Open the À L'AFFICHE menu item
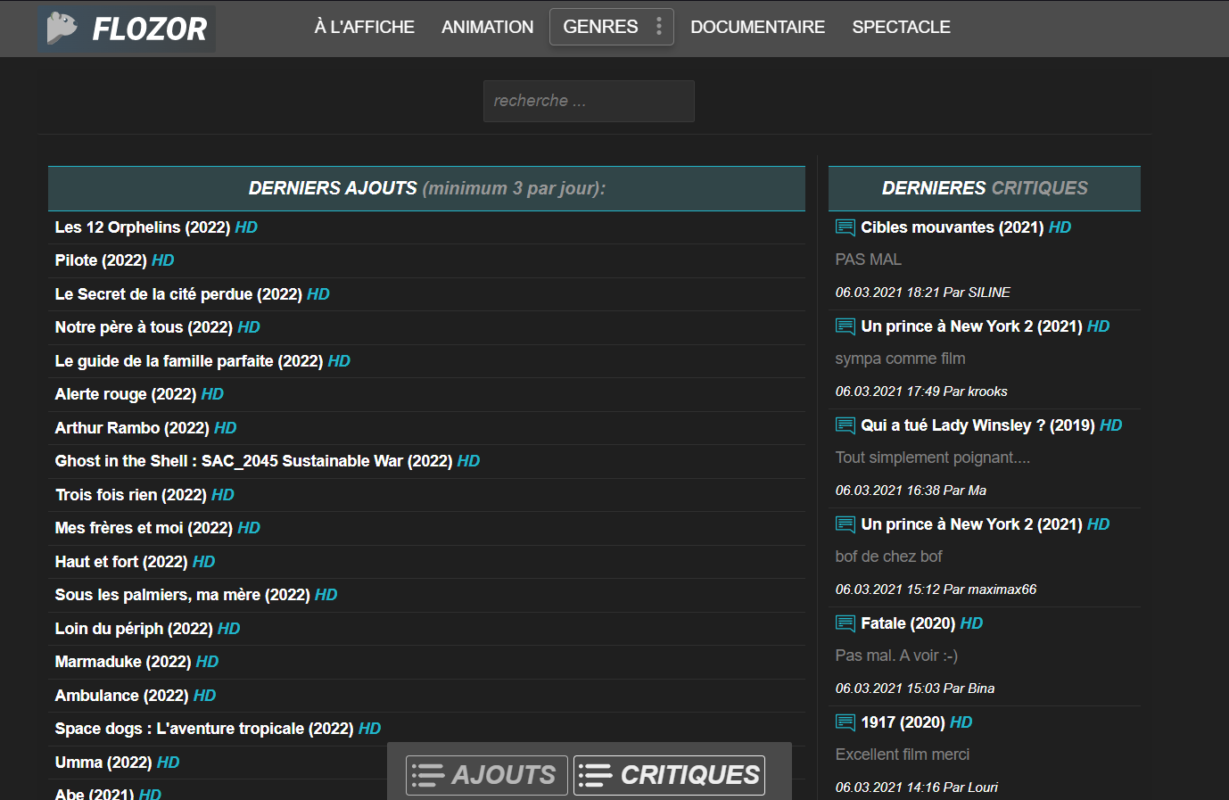The image size is (1229, 800). (x=364, y=27)
